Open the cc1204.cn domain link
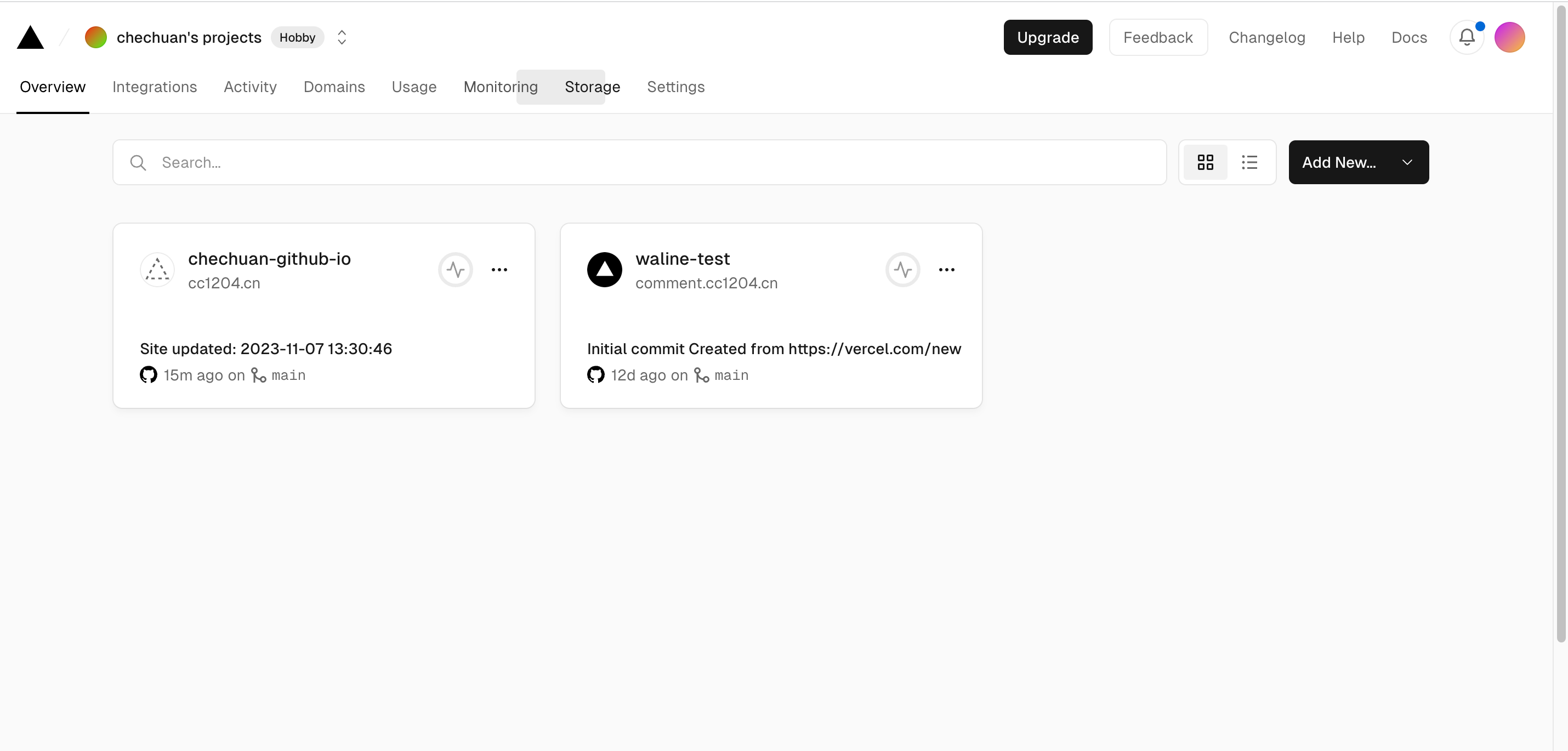 click(x=224, y=283)
